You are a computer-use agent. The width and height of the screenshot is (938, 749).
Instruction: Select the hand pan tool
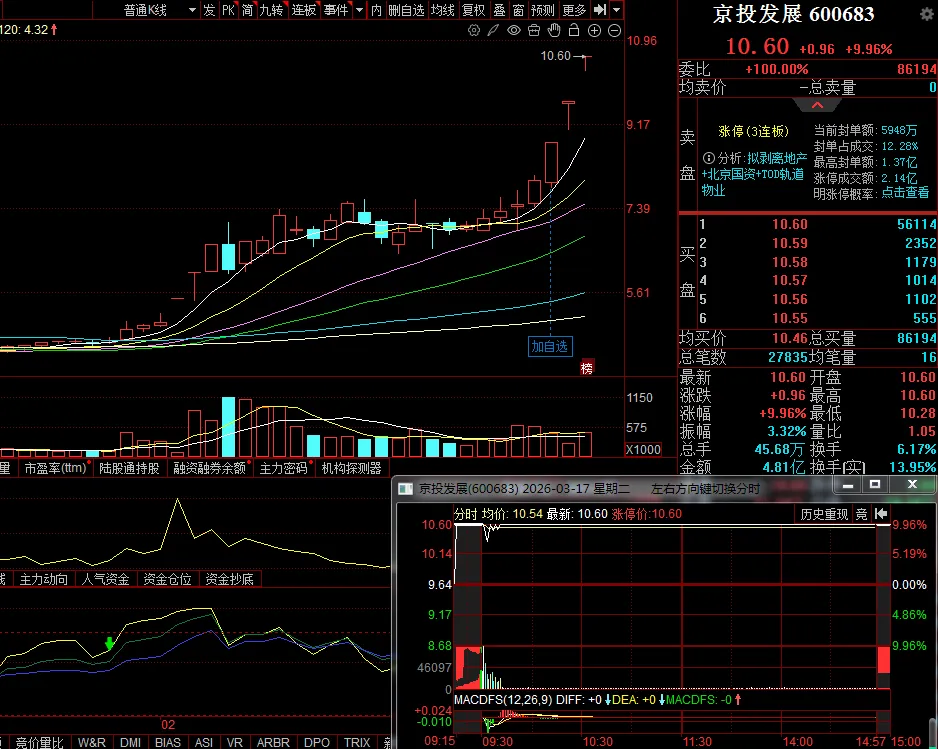click(554, 31)
